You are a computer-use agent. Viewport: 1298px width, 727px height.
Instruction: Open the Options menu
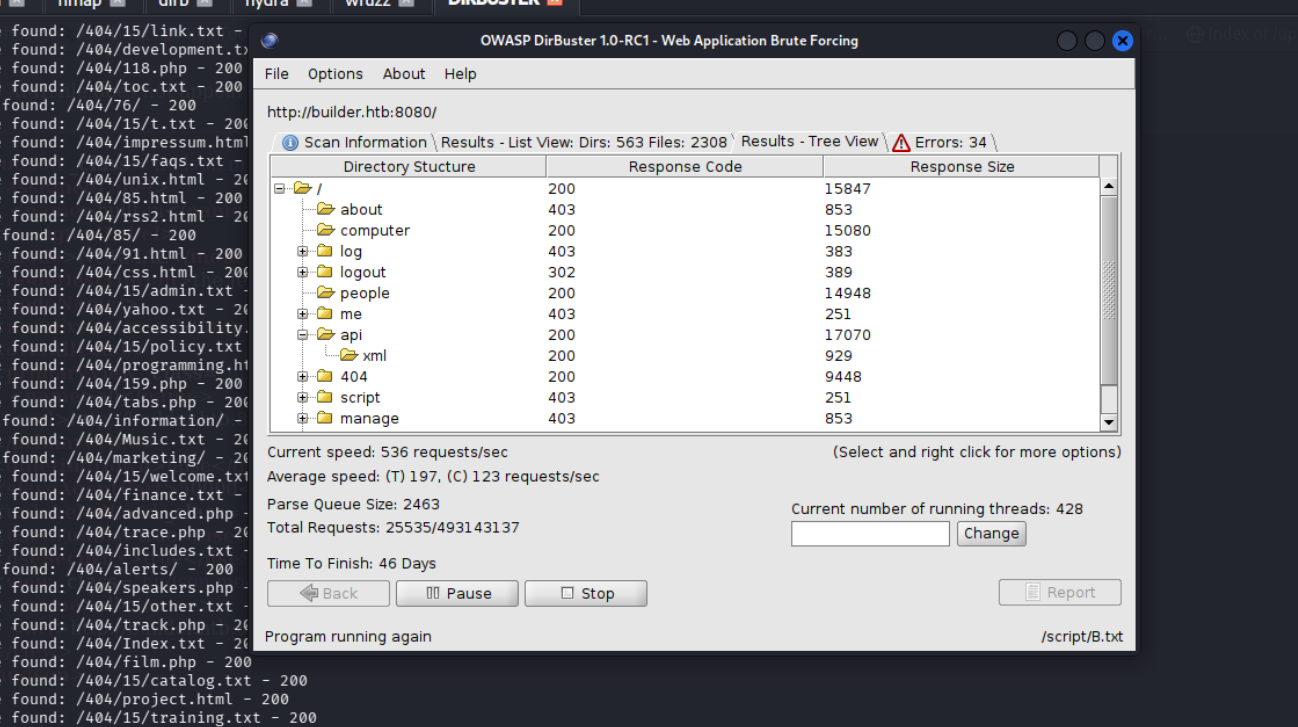335,74
